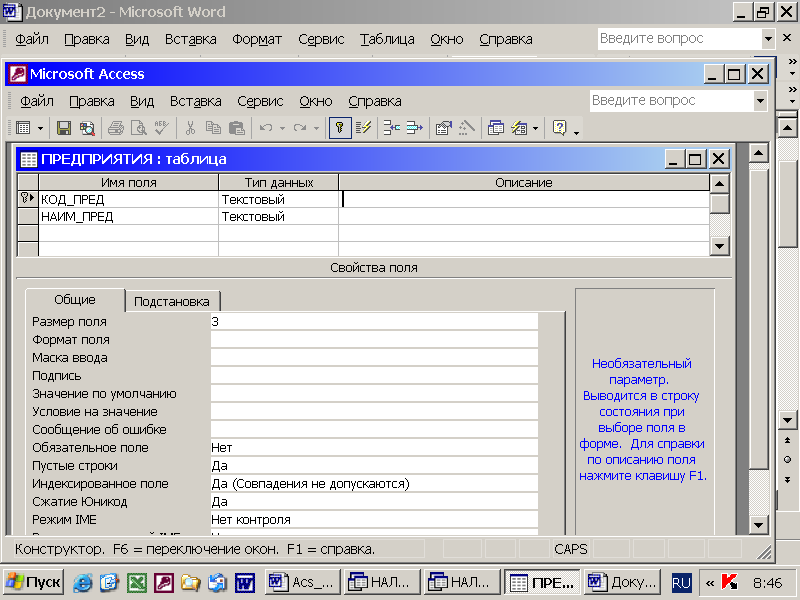Open the Word Формат menu
The height and width of the screenshot is (600, 800).
[x=257, y=39]
